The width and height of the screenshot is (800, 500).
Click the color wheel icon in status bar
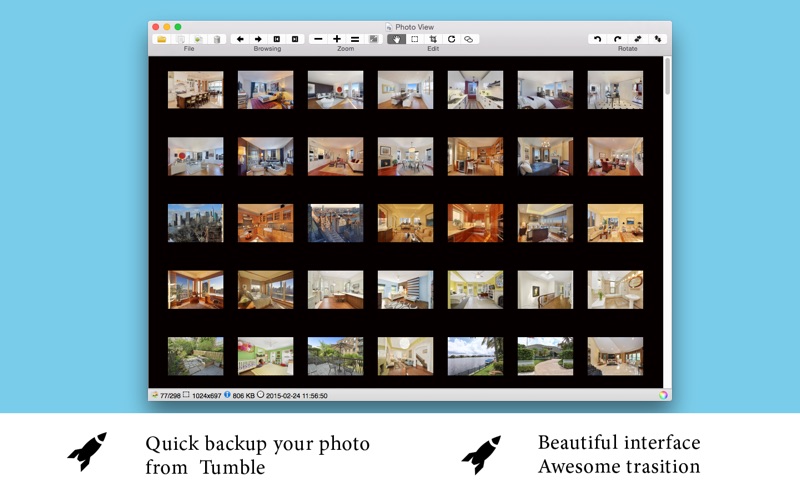(x=663, y=395)
